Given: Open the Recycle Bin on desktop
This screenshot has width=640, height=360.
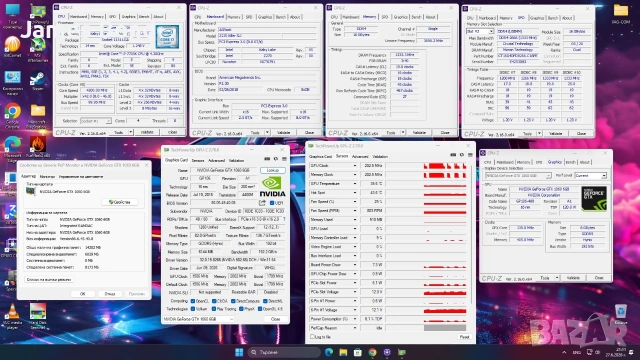Looking at the screenshot, I should coord(621,314).
